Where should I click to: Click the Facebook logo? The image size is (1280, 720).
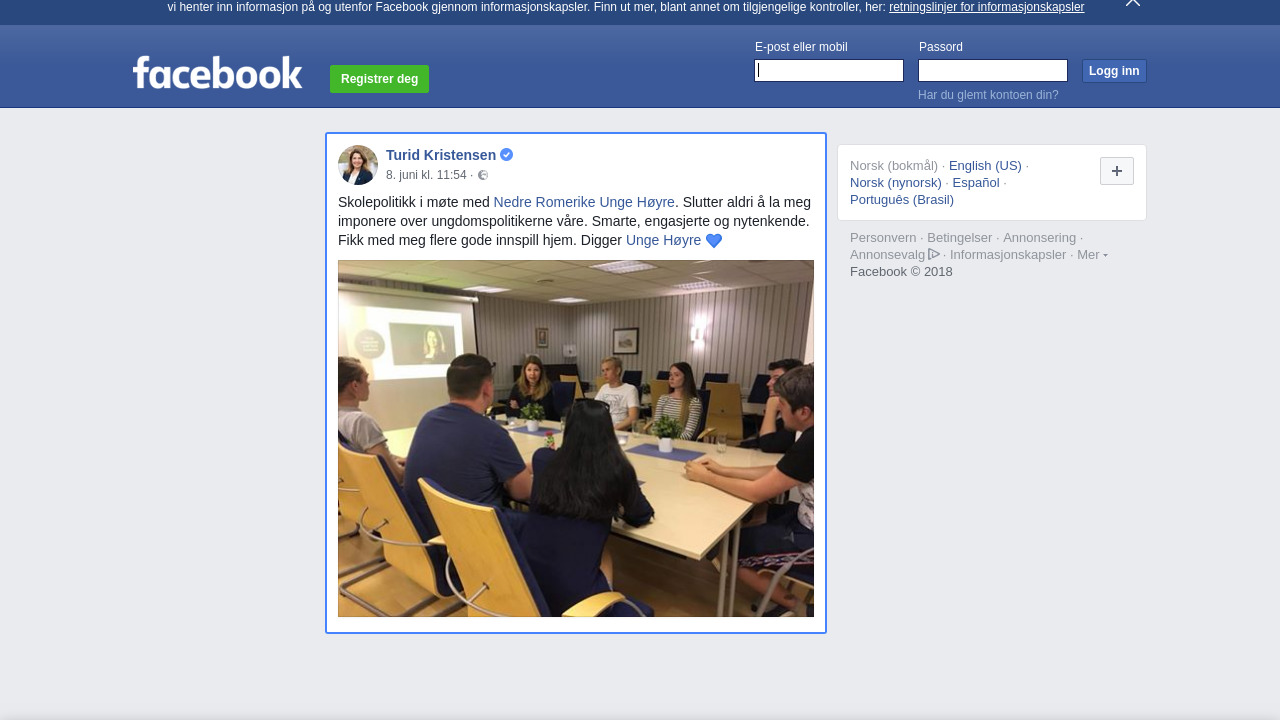click(x=217, y=73)
